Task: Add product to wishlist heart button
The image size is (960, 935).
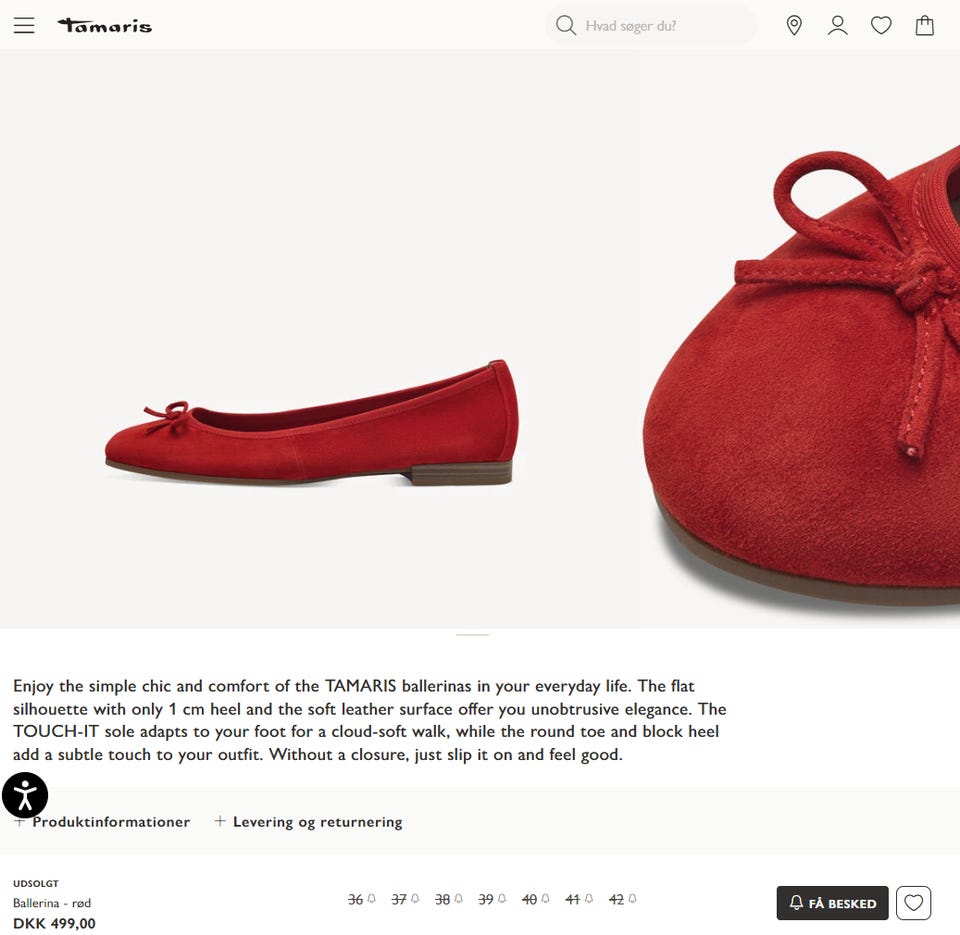Action: (x=913, y=903)
